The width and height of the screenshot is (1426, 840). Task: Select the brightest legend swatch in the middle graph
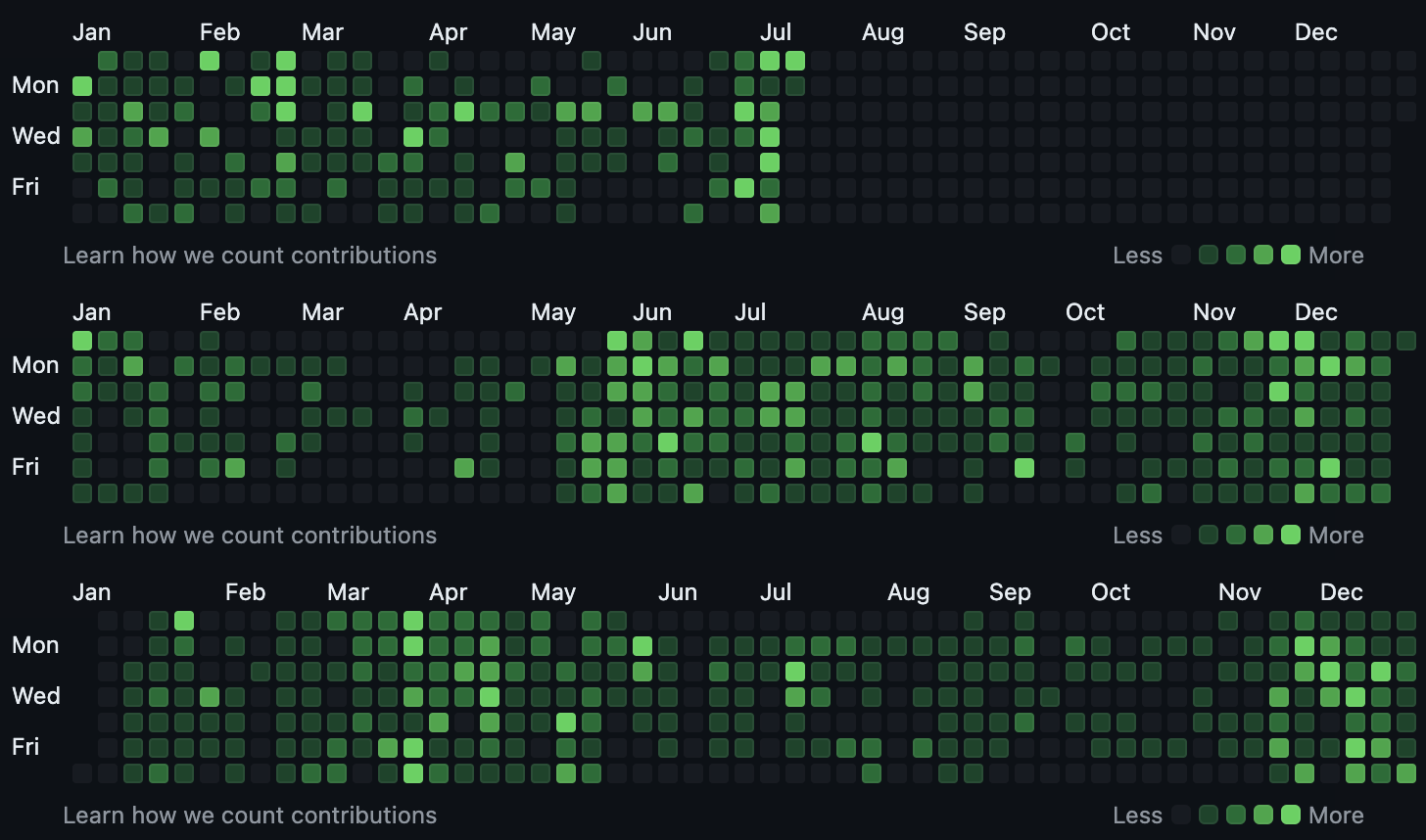pyautogui.click(x=1291, y=536)
